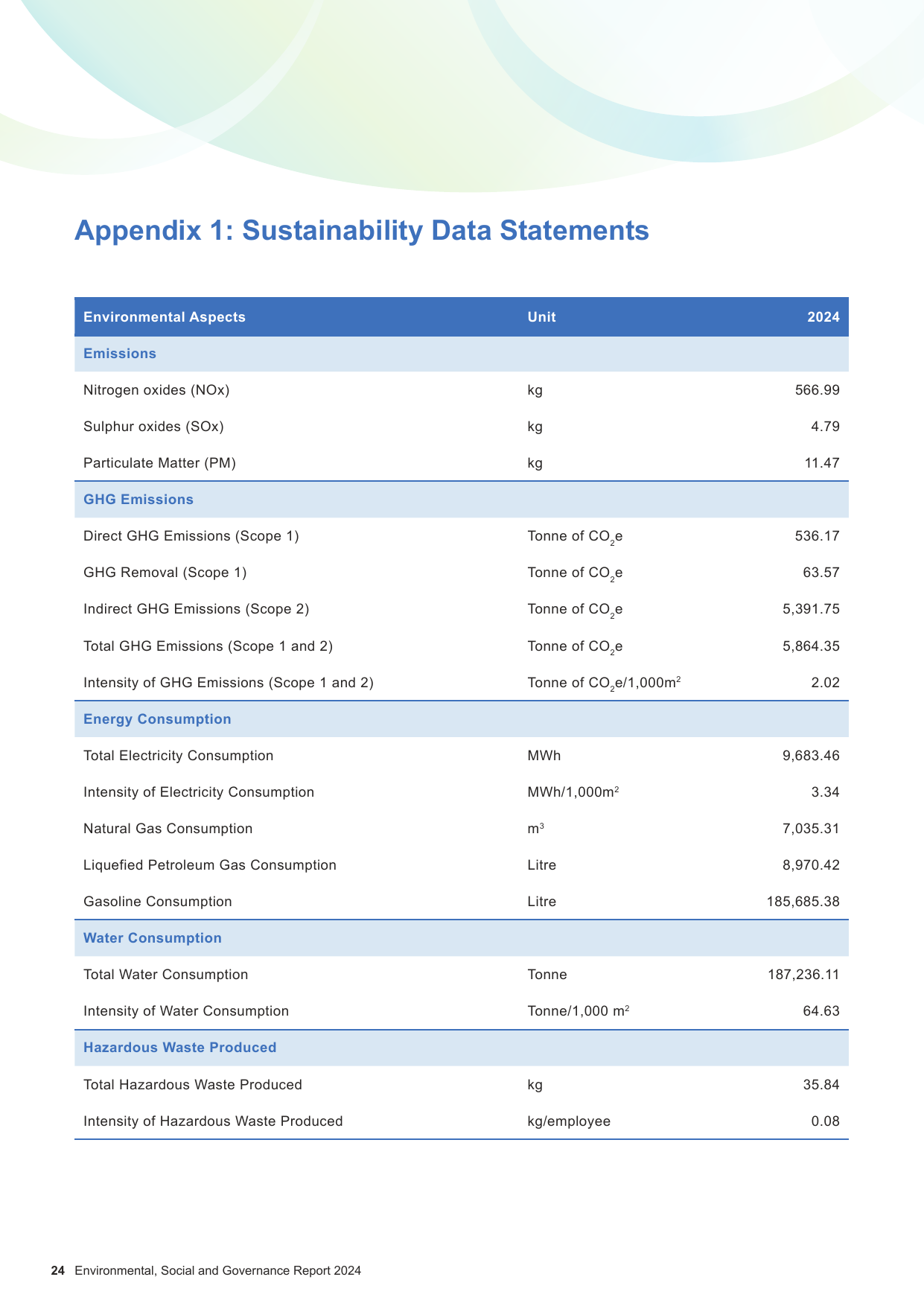The width and height of the screenshot is (924, 1306).
Task: Click the 'Tonne of CO2e/1,000m²' unit
Action: 605,684
